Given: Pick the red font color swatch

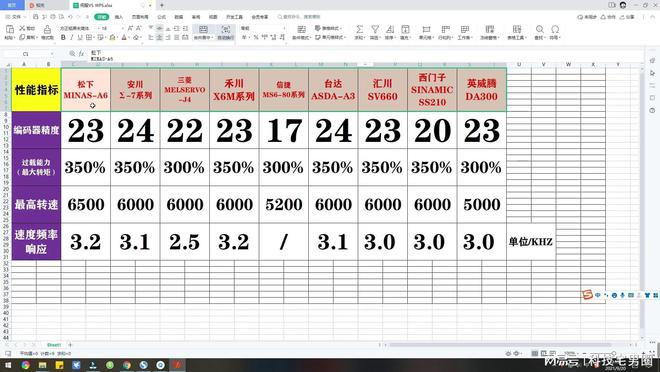Looking at the screenshot, I should tap(124, 37).
